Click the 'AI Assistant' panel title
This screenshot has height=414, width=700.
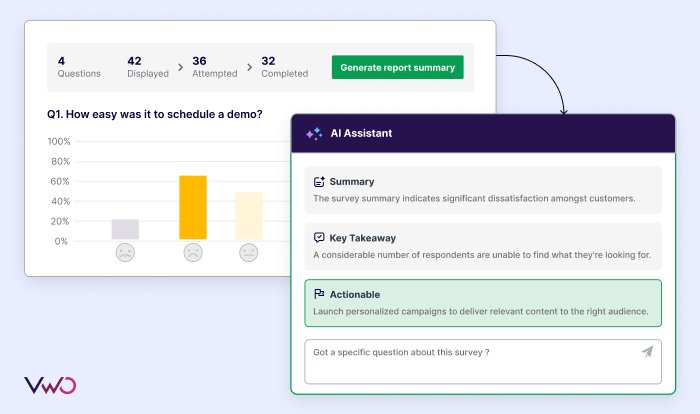[361, 133]
